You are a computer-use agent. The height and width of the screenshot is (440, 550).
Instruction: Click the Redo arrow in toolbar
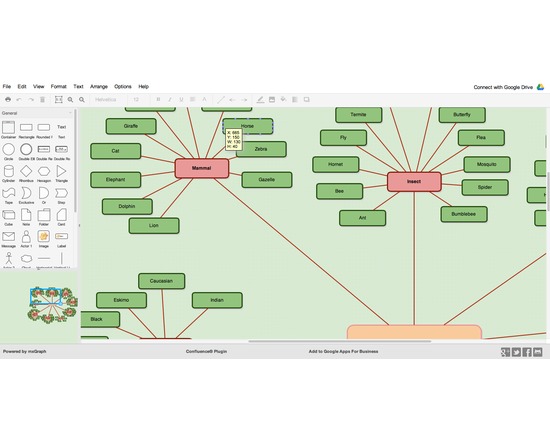(31, 100)
